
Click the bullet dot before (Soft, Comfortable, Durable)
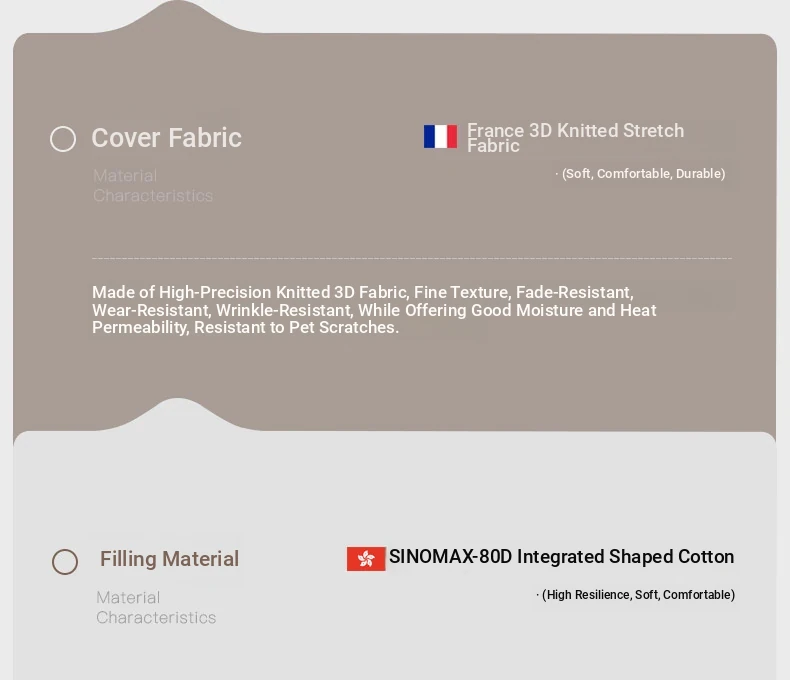557,174
